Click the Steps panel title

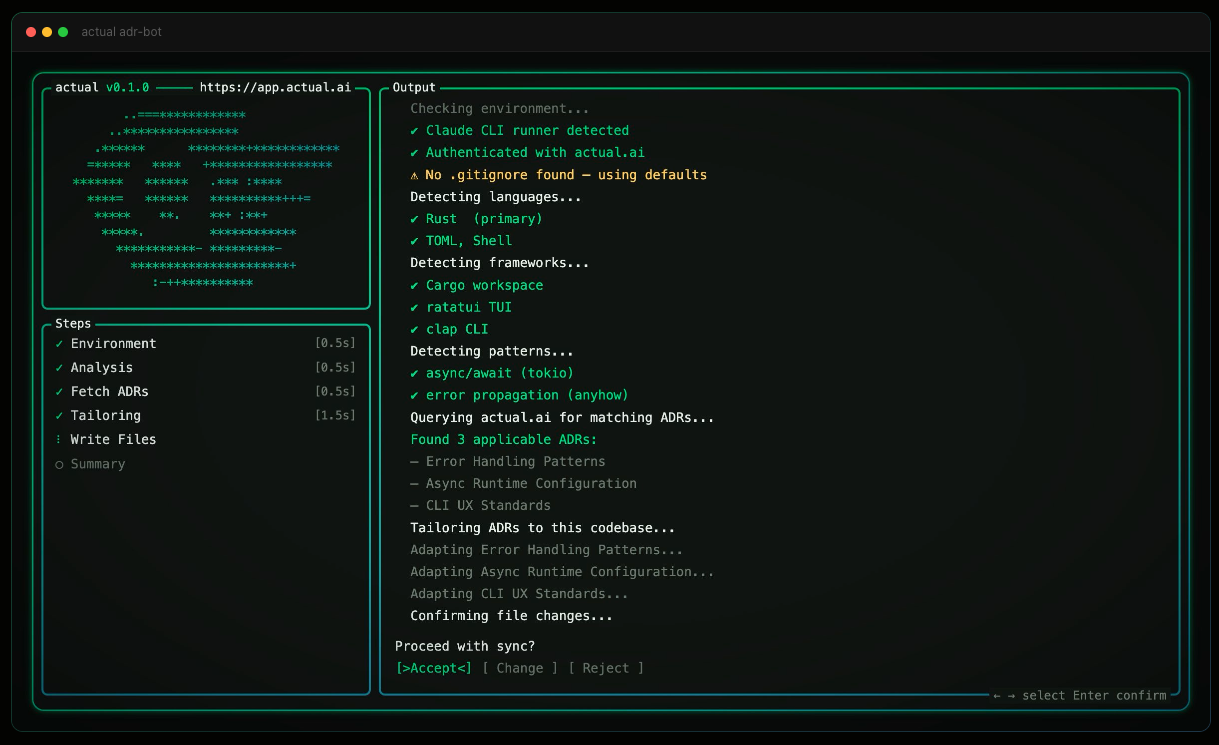(x=73, y=323)
